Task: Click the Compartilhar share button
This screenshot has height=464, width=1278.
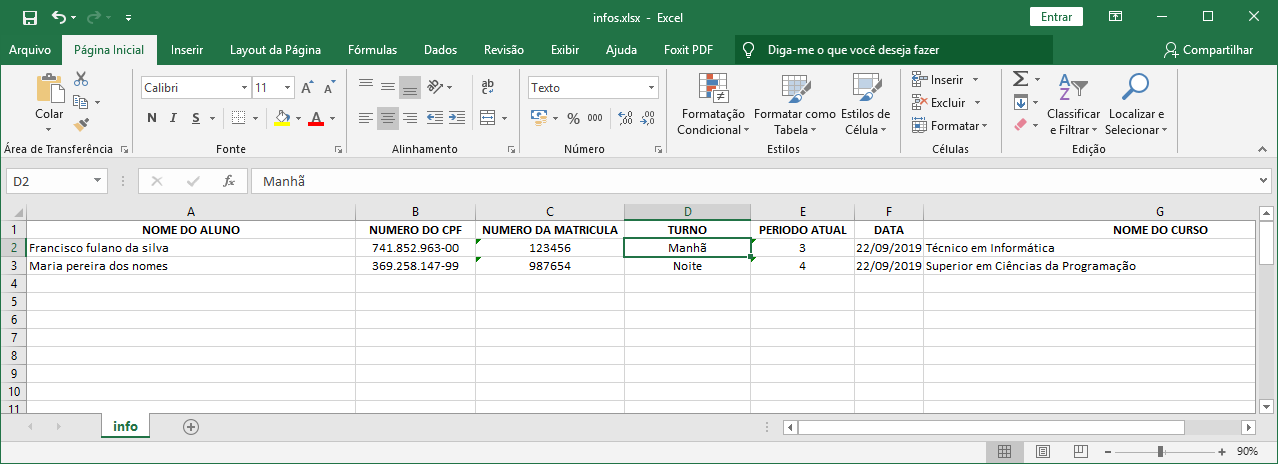Action: pyautogui.click(x=1208, y=50)
